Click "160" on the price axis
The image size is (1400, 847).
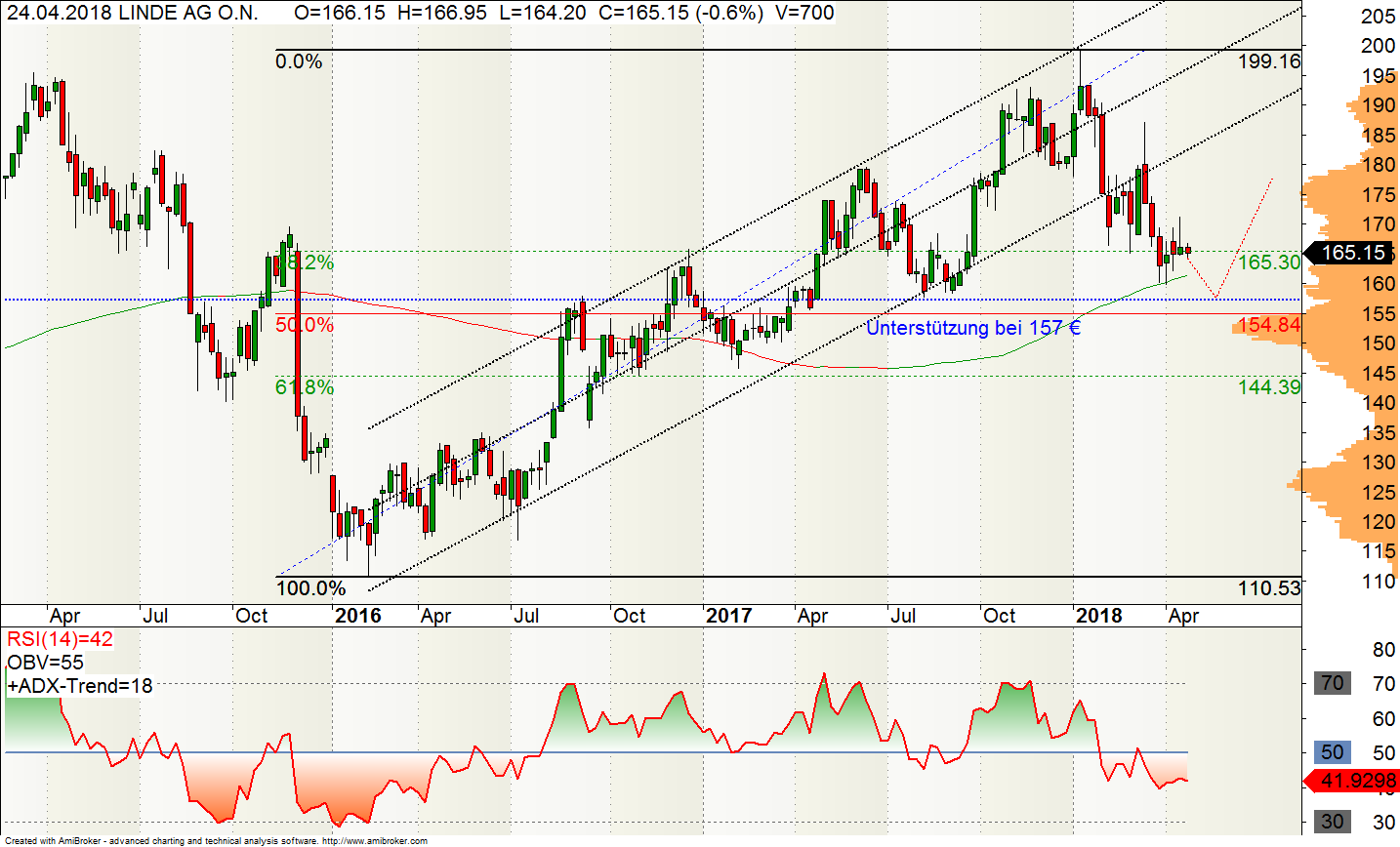1379,284
